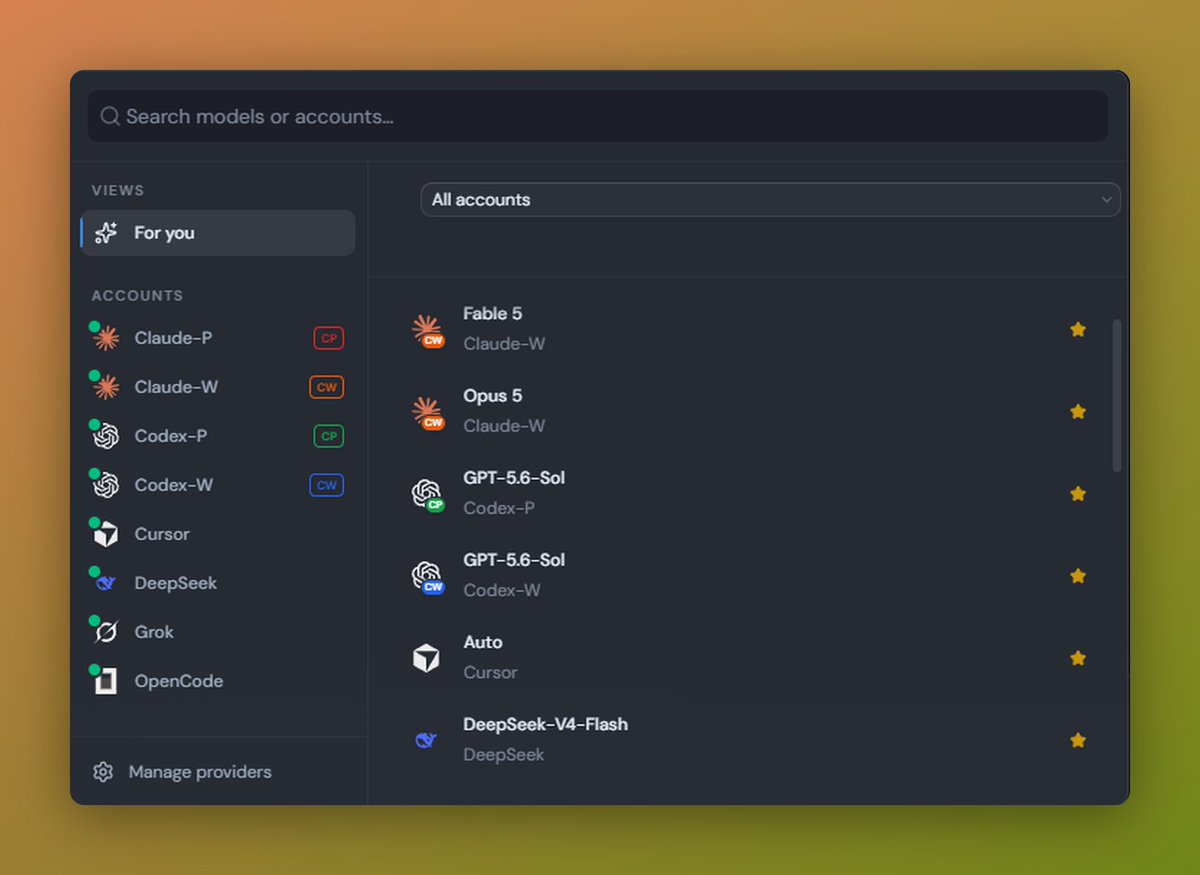Click the Claude-W starburst icon in sidebar

(x=106, y=387)
